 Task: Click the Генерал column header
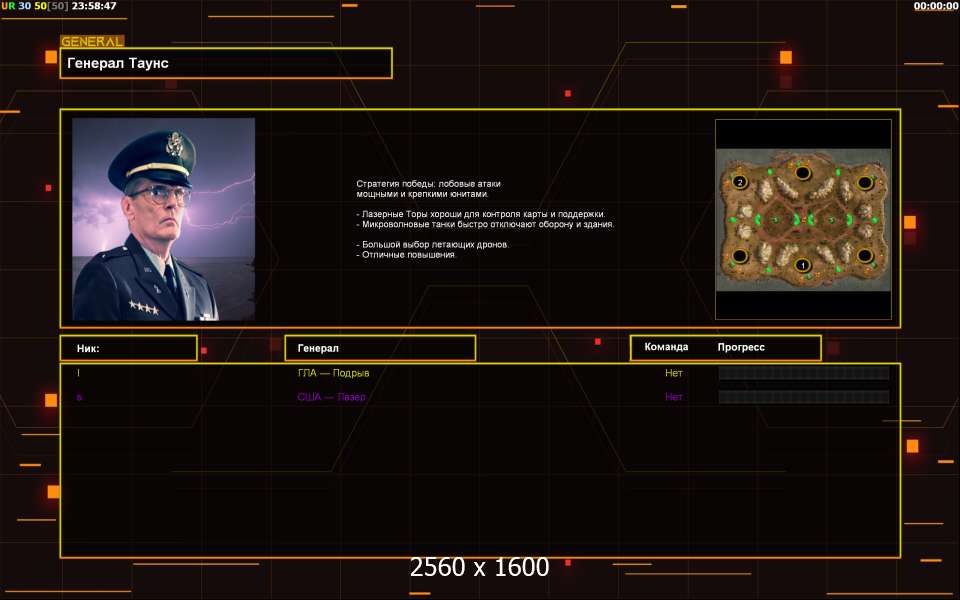tap(380, 348)
